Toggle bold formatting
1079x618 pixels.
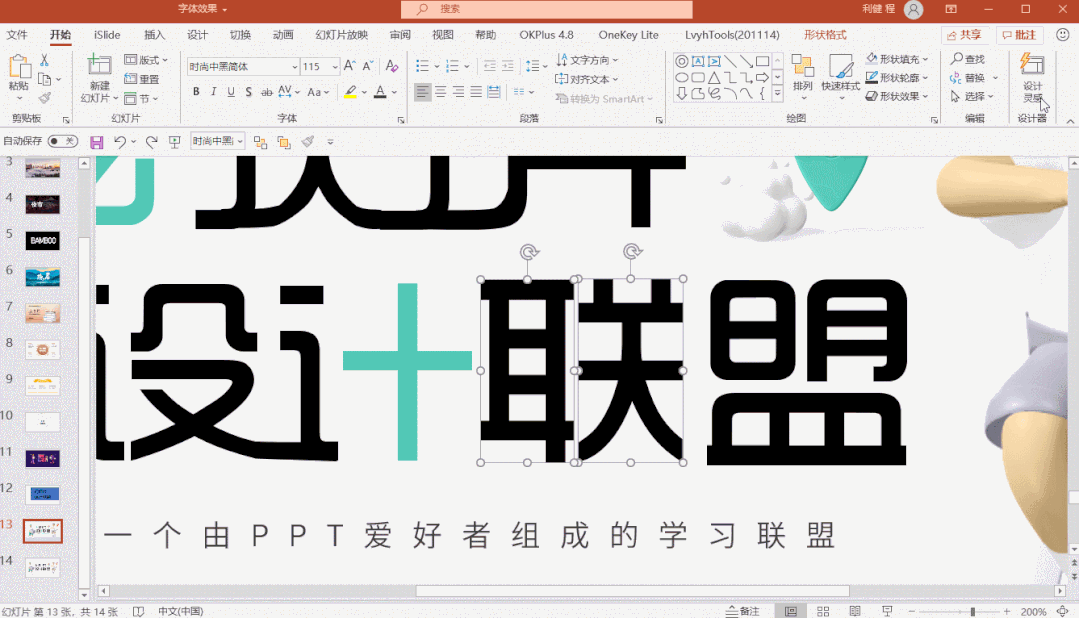[196, 92]
